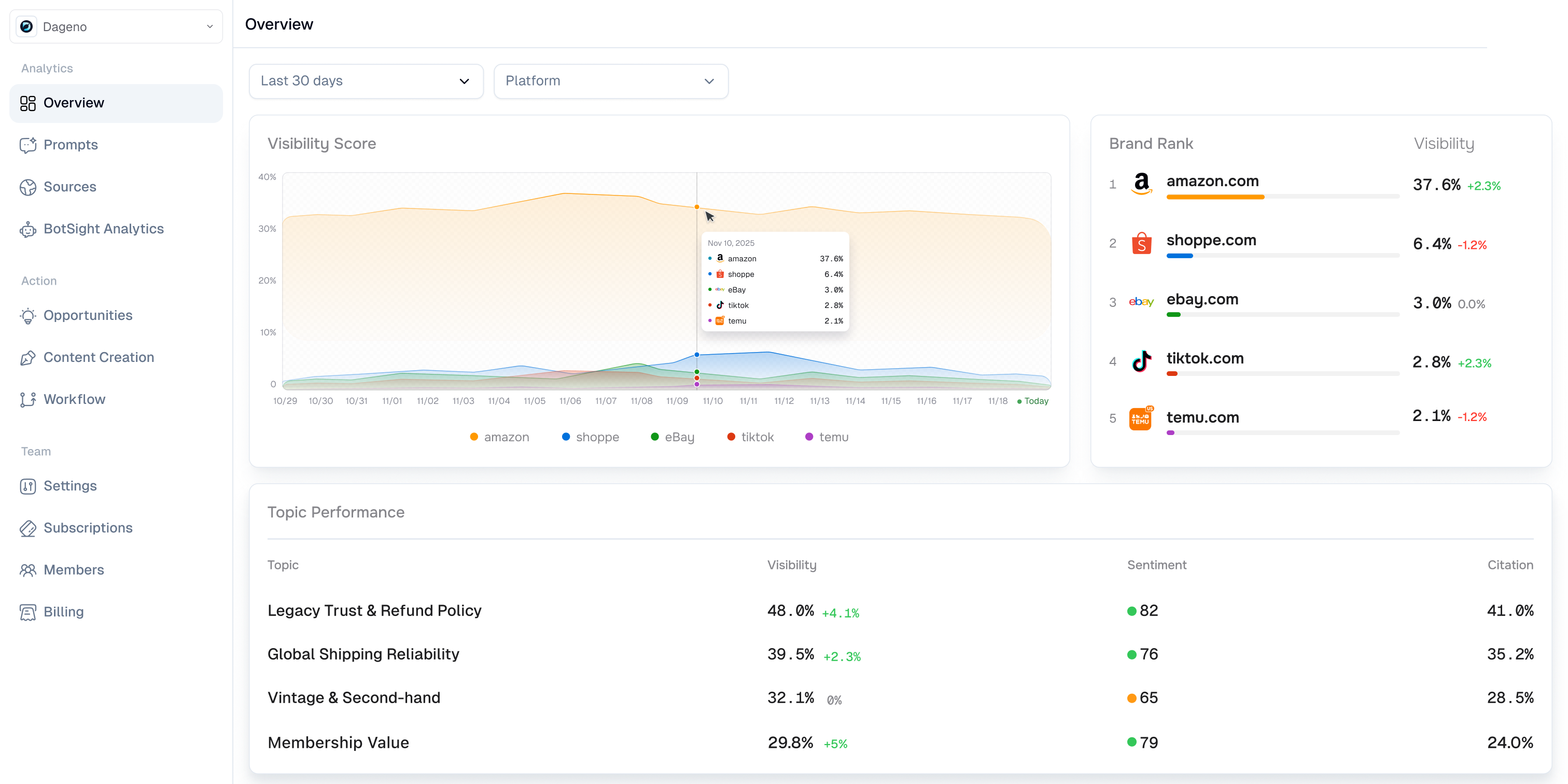Open the Platform filter dropdown
Image resolution: width=1568 pixels, height=784 pixels.
pyautogui.click(x=610, y=81)
